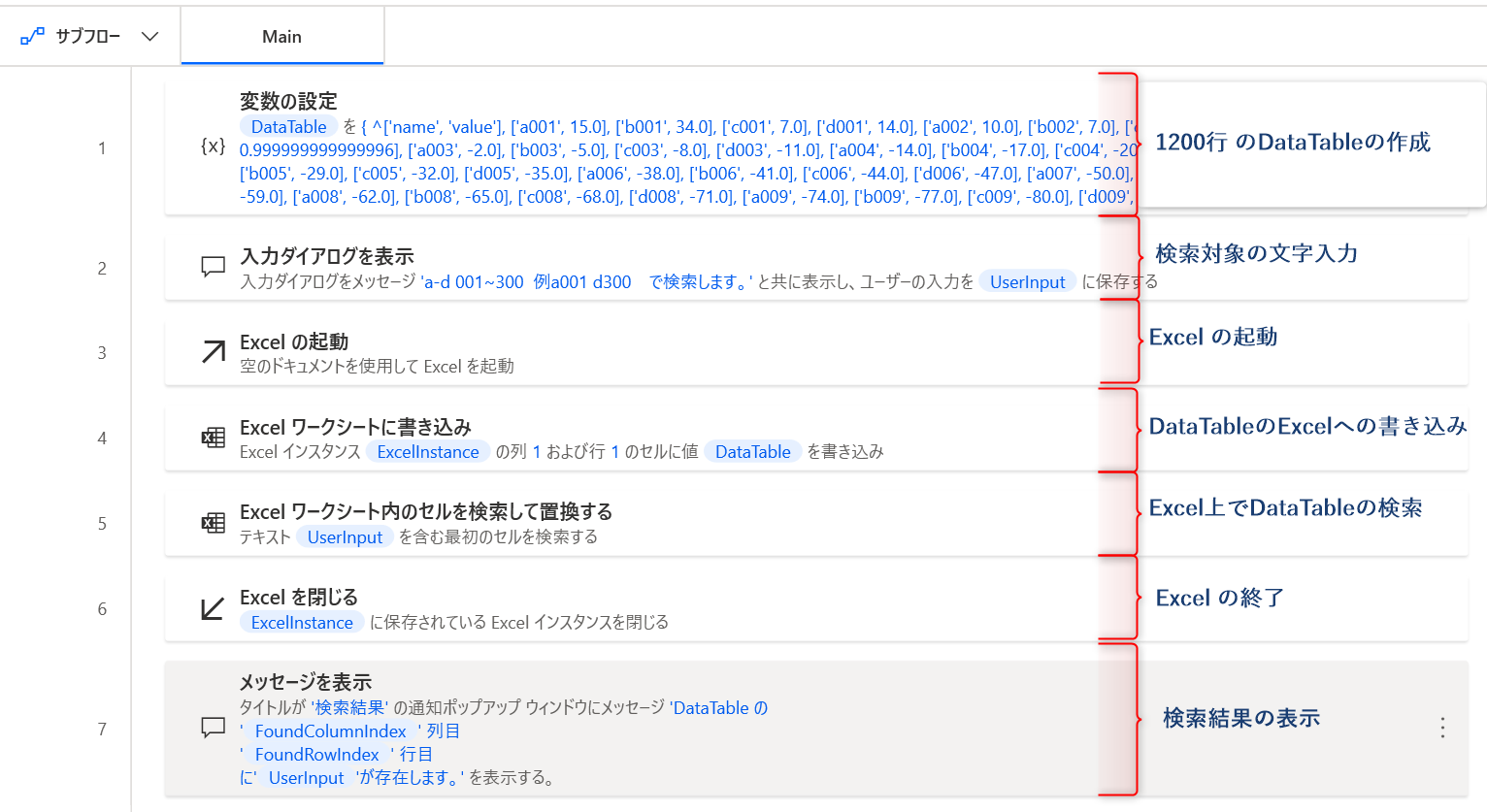Click the Excel icon in ワークシートに書き込み step
The image size is (1487, 812).
tap(213, 438)
